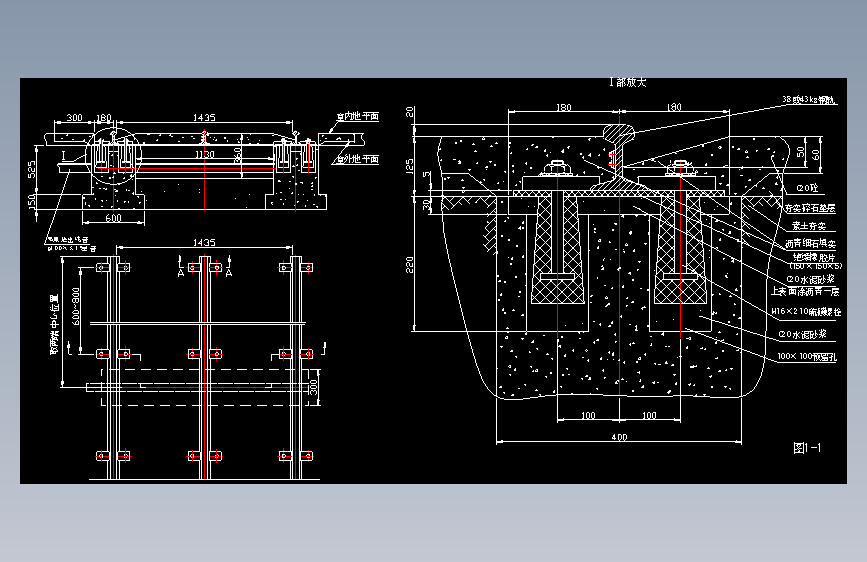Click the "350" depth dimension
867x562 pixels.
[x=237, y=154]
